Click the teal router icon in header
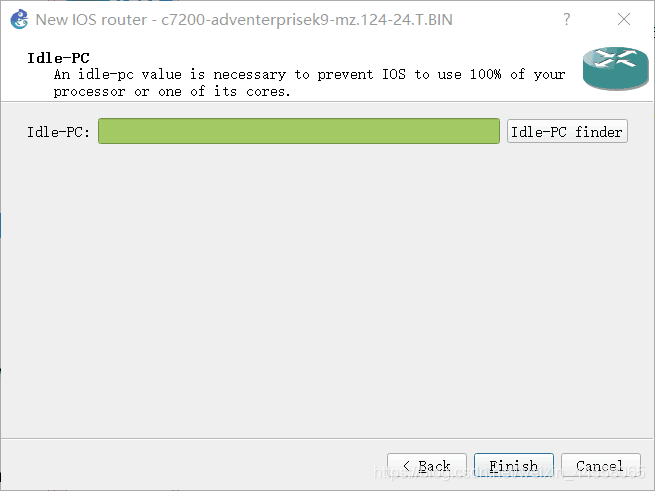 615,68
